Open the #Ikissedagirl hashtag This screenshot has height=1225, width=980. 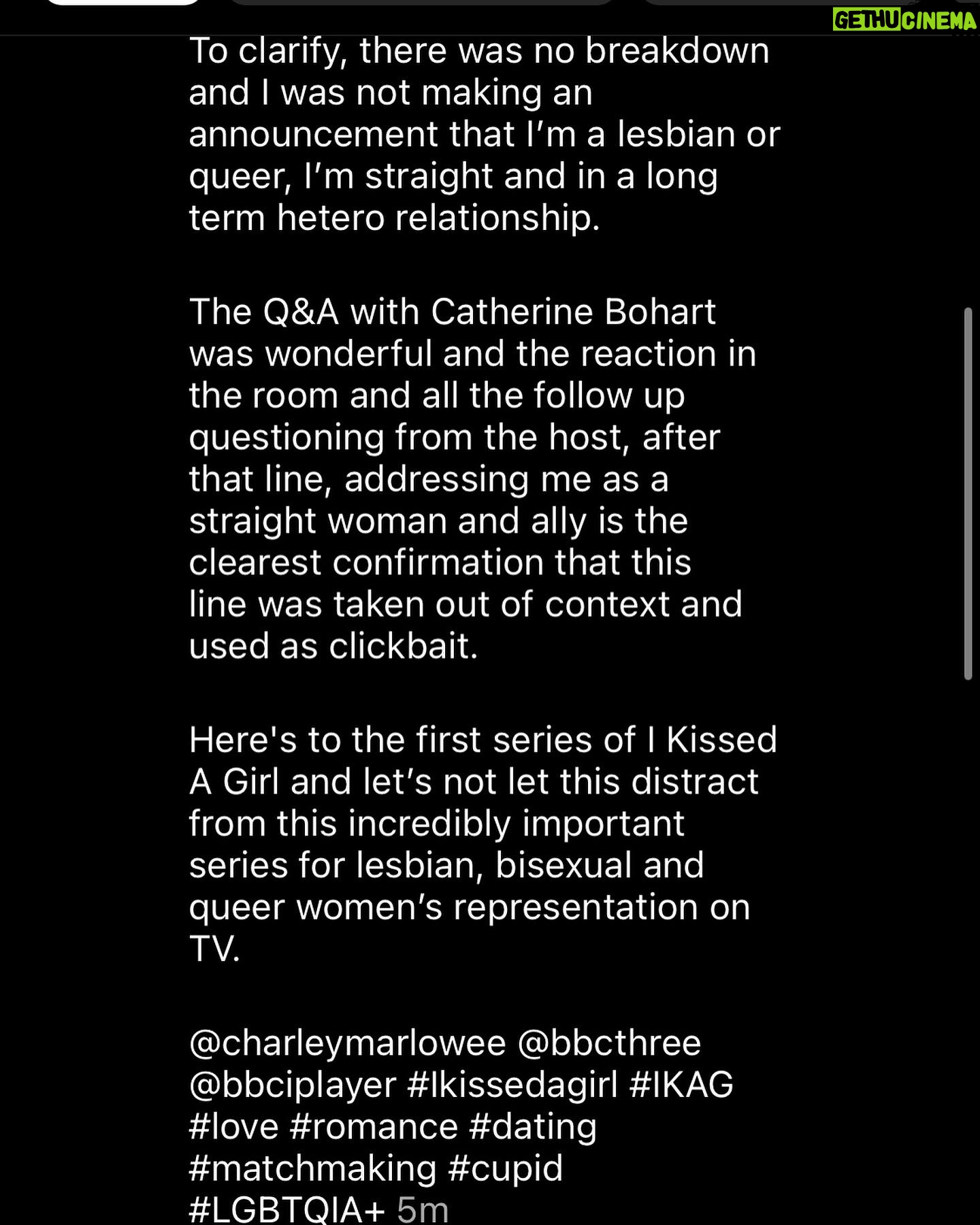tap(512, 1085)
